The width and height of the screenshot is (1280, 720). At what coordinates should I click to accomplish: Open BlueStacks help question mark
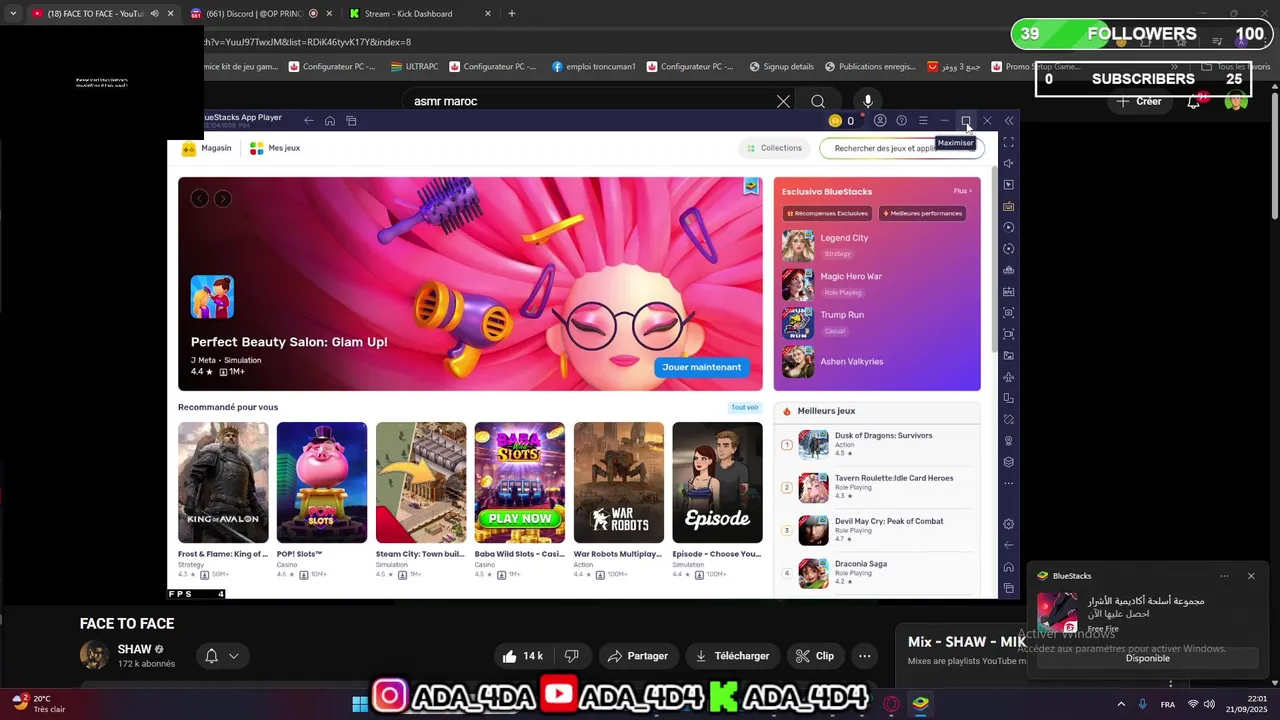coord(901,121)
